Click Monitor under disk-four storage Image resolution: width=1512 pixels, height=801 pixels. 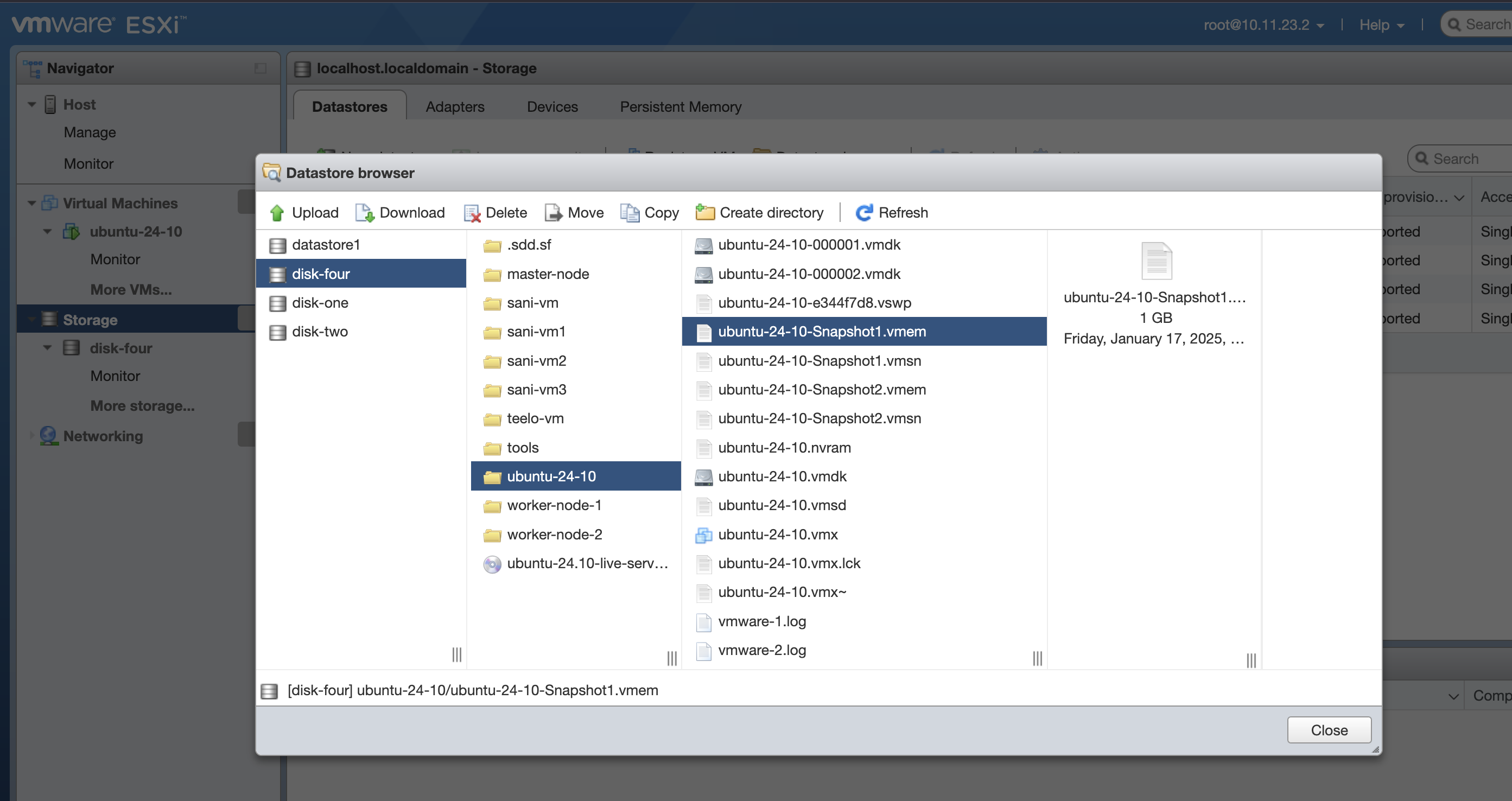115,376
